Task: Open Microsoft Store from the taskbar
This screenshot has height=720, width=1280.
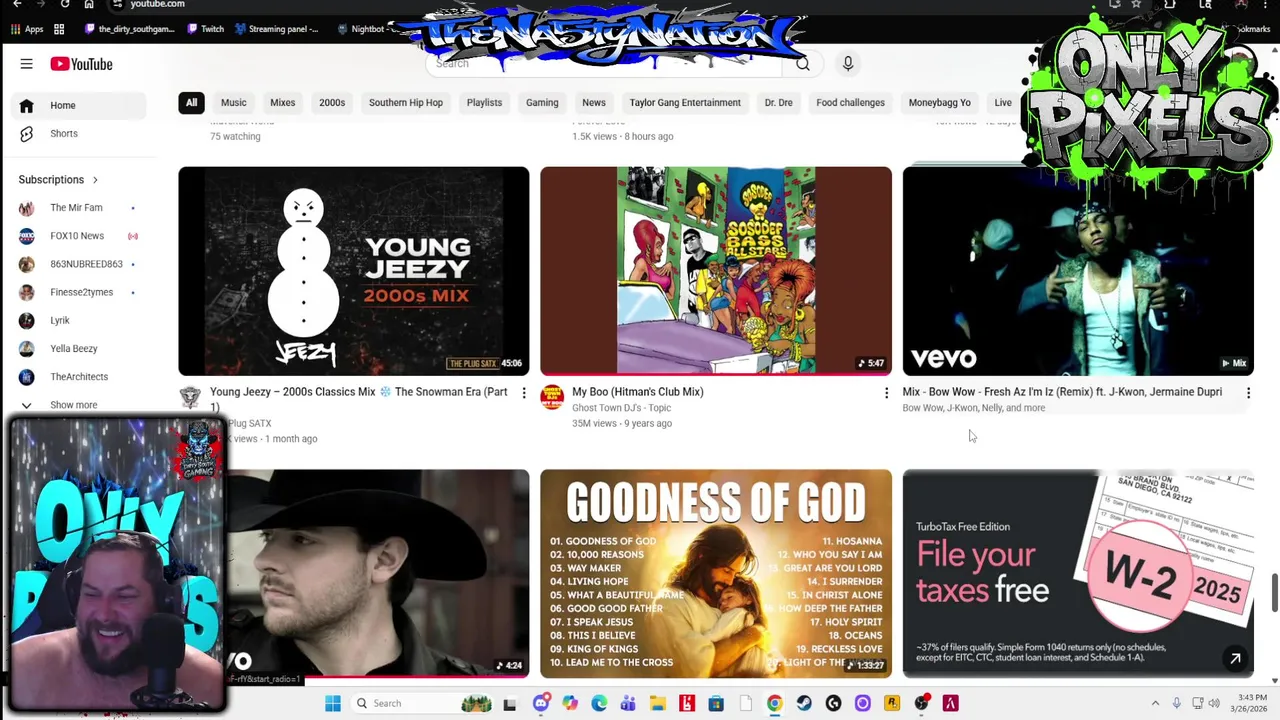Action: (716, 703)
